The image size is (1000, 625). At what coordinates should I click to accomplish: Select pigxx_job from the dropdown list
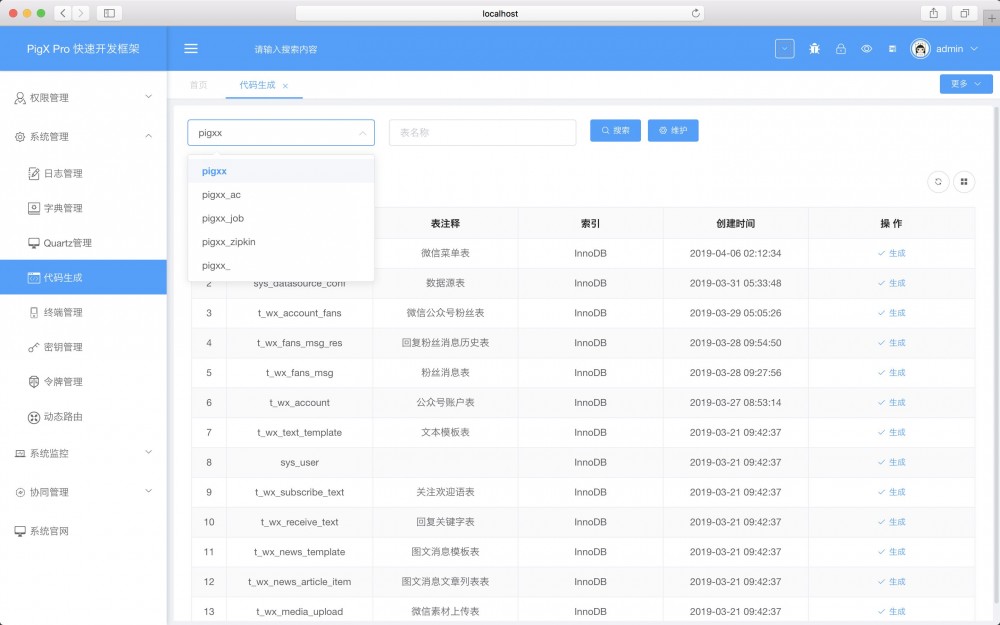coord(222,217)
